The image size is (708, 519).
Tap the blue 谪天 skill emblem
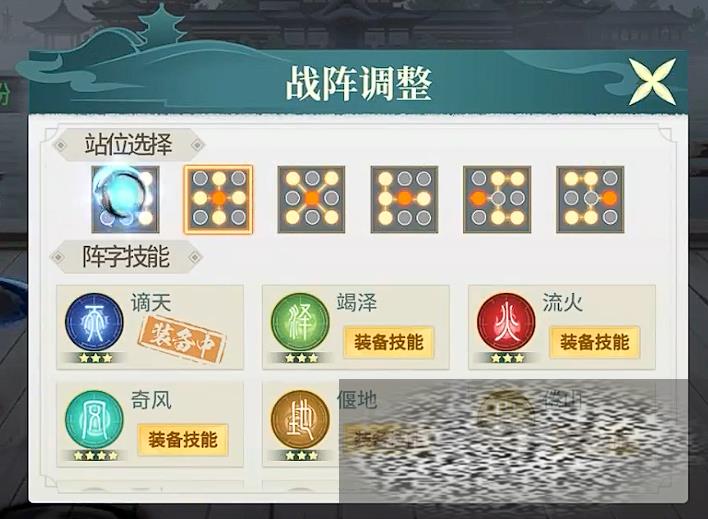pos(94,322)
